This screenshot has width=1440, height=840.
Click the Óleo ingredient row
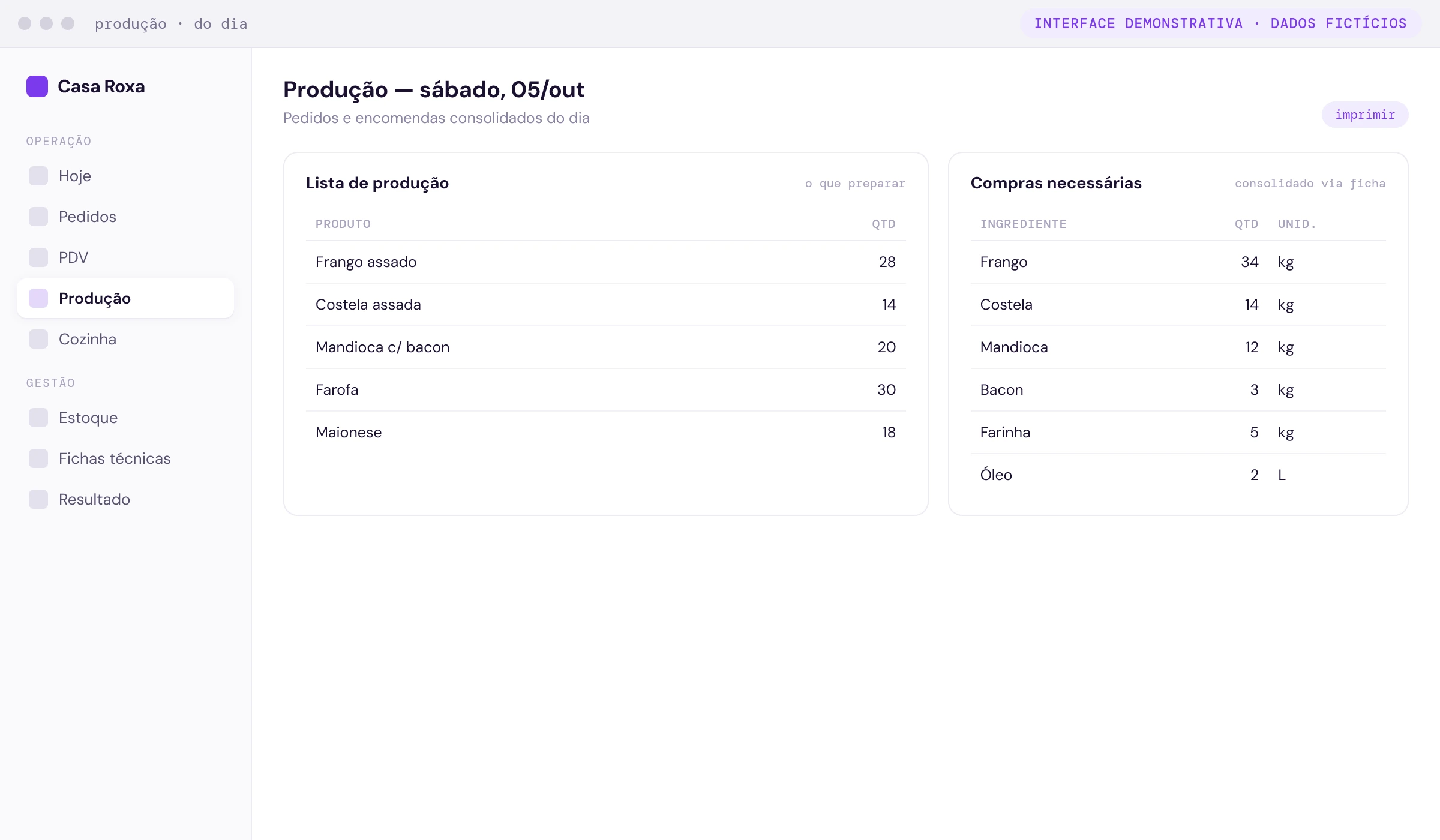tap(1178, 475)
